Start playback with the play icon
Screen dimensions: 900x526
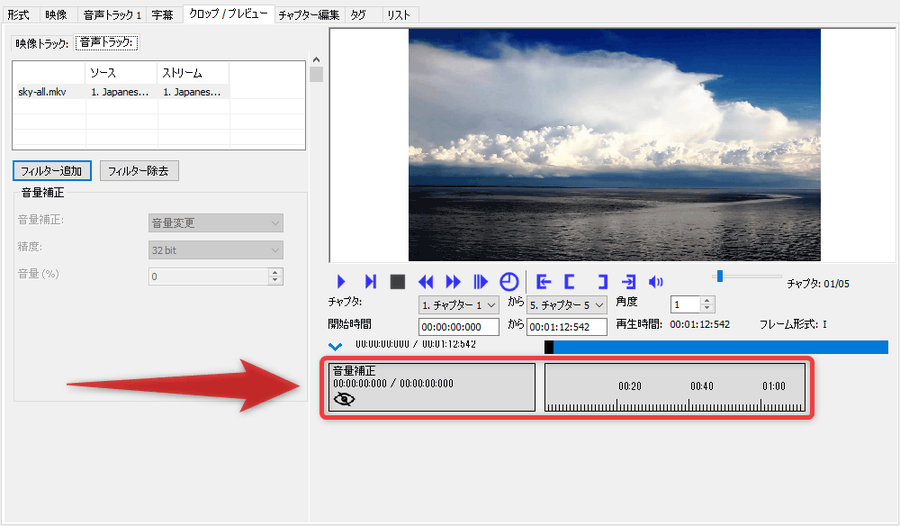(x=341, y=281)
